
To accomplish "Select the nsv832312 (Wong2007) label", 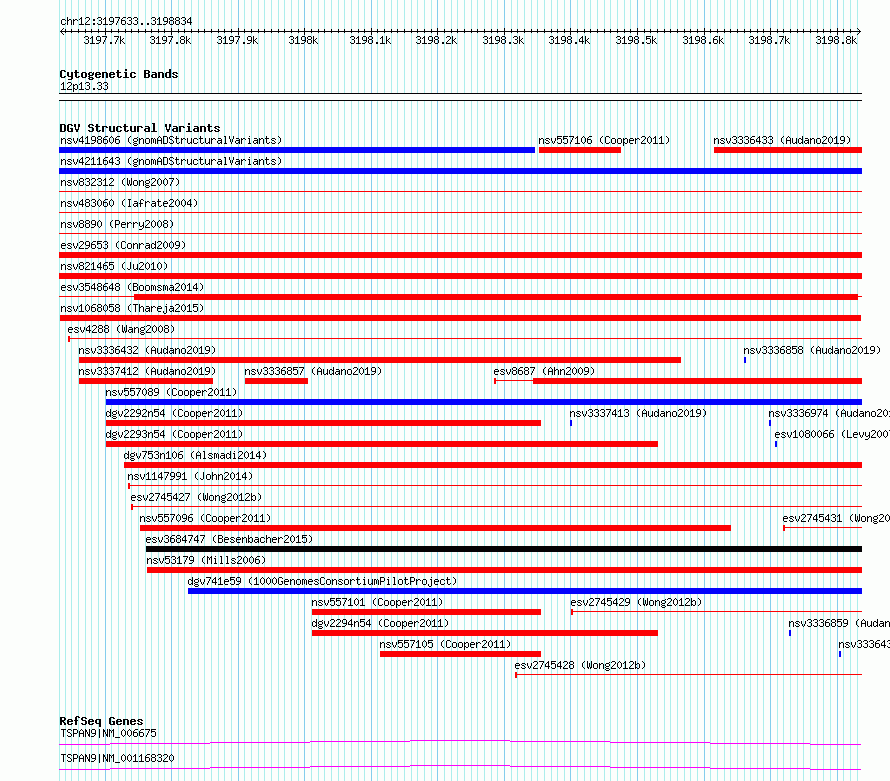I will pos(120,182).
